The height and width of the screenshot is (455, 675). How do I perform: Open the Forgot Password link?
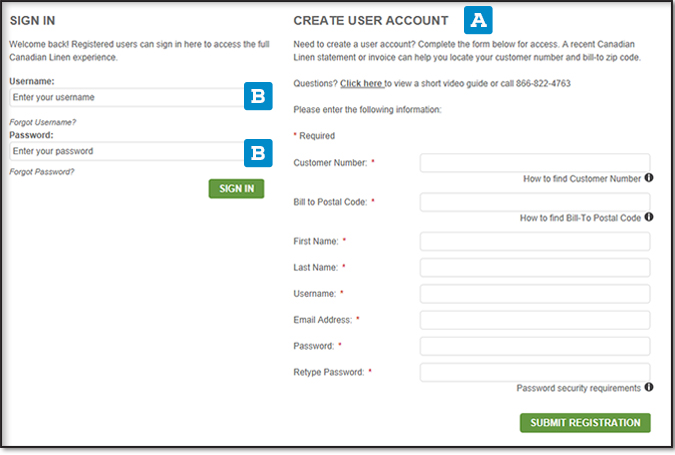(42, 172)
